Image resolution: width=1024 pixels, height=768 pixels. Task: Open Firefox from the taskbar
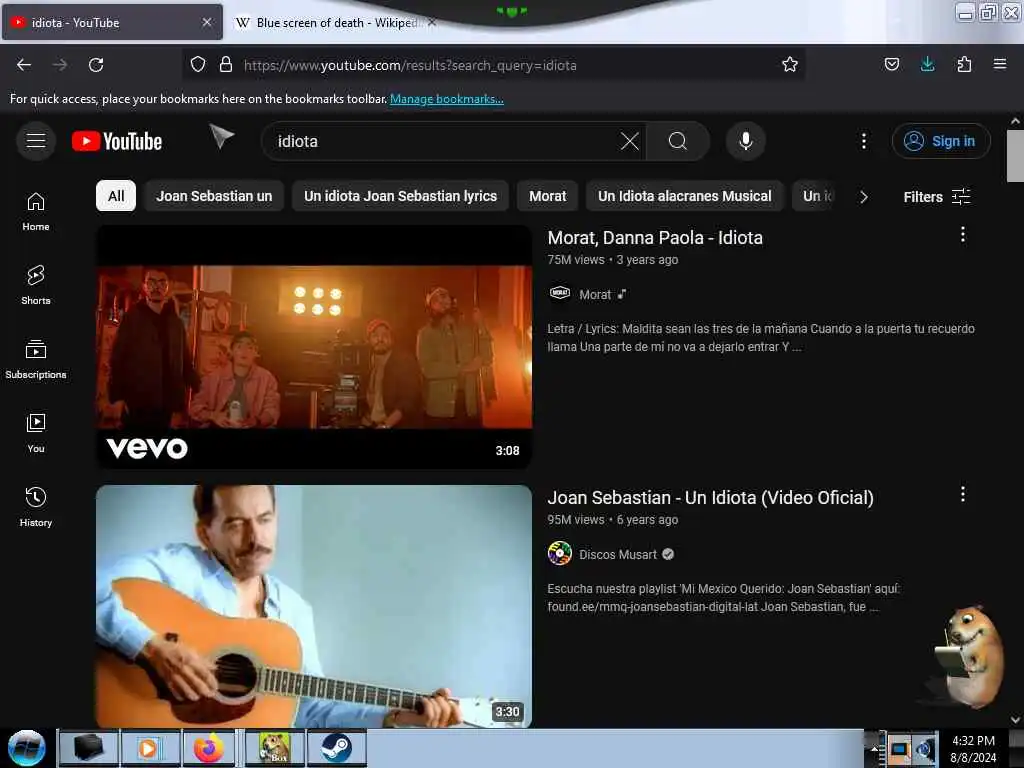click(x=208, y=748)
